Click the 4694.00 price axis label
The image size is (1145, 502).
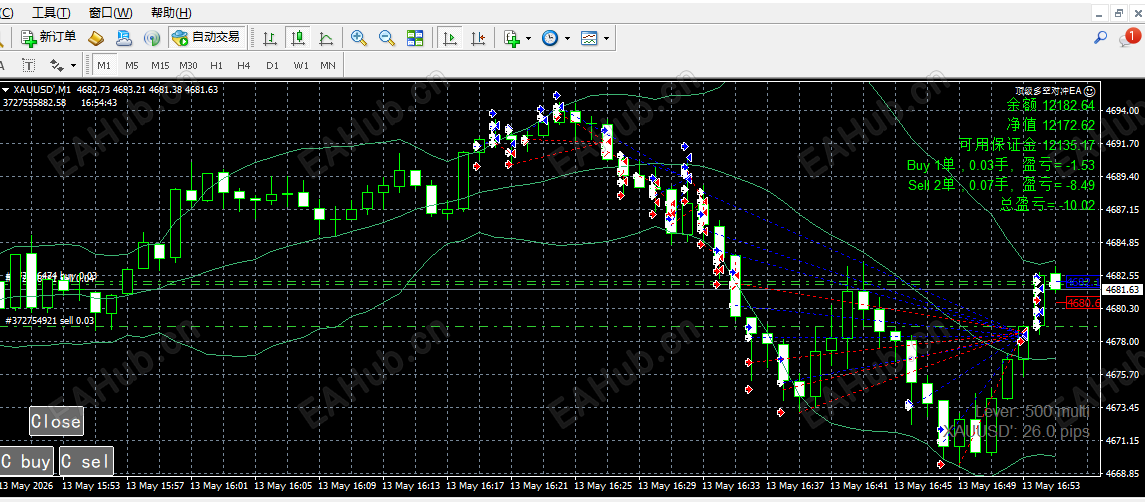coord(1122,111)
